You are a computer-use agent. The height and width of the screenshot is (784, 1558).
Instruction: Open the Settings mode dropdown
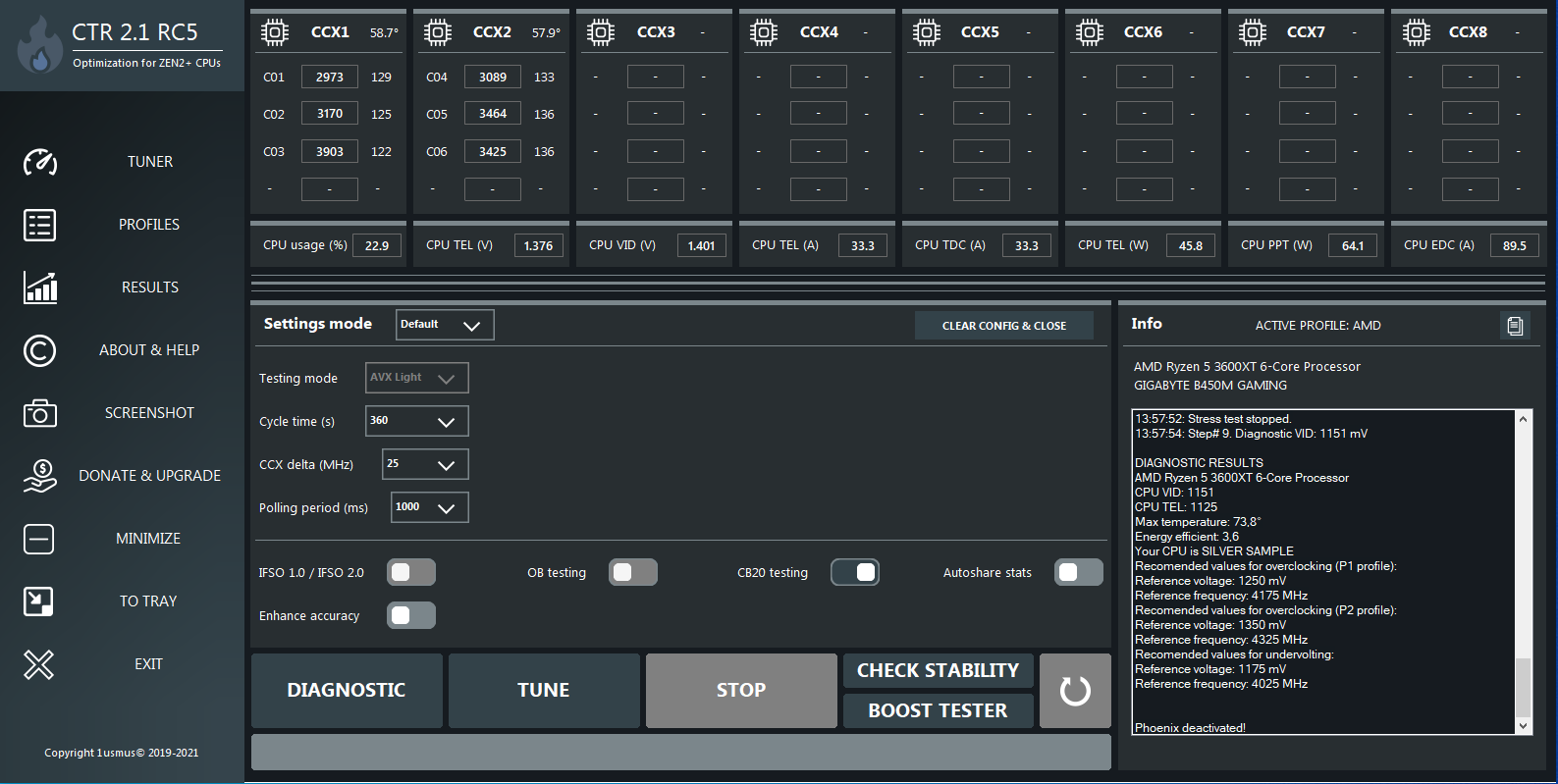click(x=445, y=325)
